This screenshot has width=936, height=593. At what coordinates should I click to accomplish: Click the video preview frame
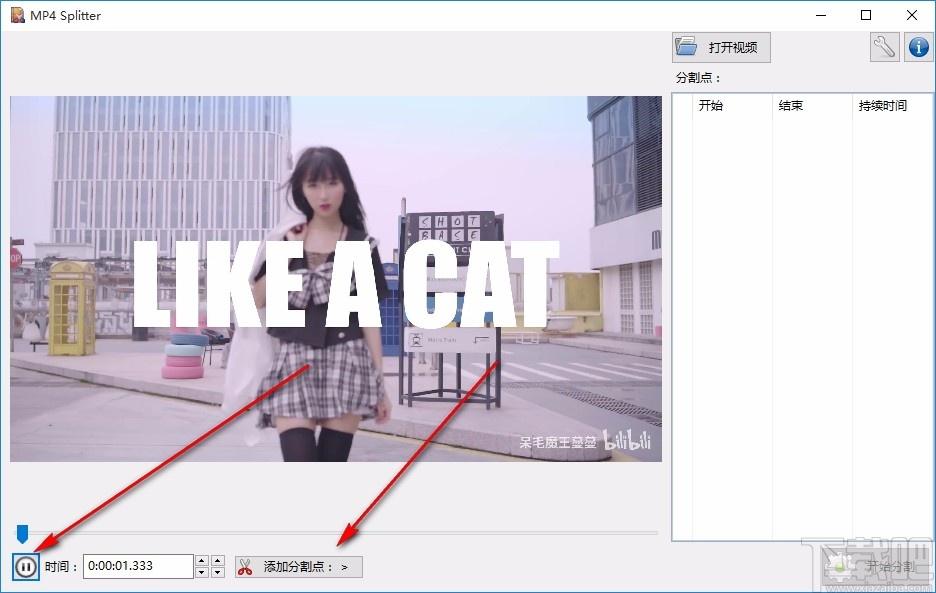tap(335, 279)
